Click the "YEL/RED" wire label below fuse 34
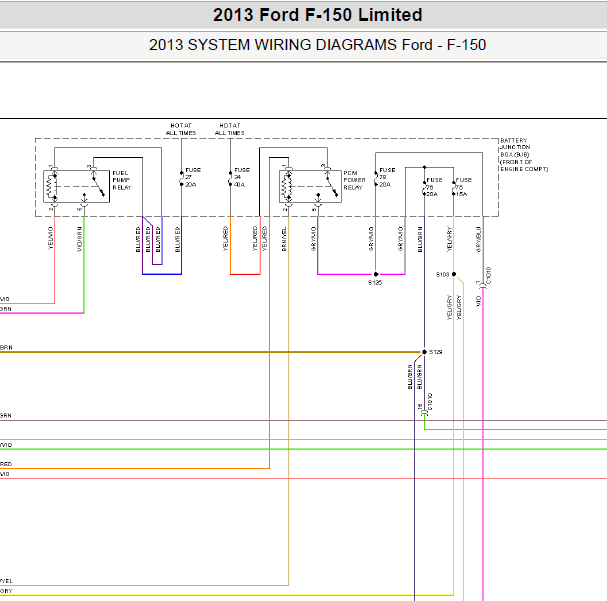607x601 pixels. 226,239
